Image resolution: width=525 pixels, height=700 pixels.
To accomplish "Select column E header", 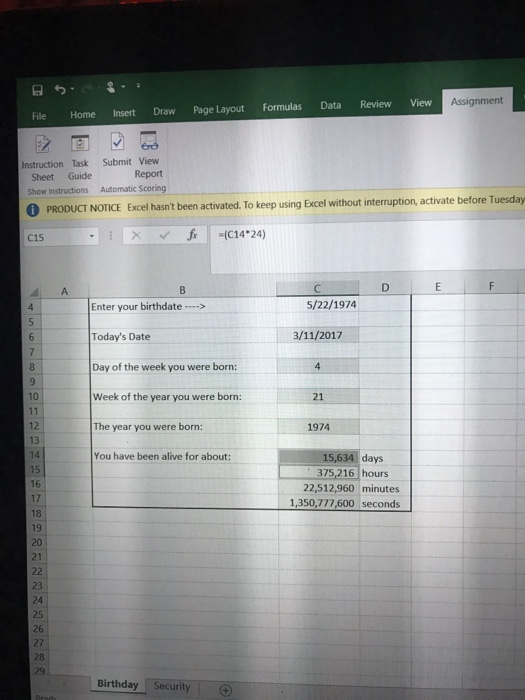I will (x=438, y=287).
